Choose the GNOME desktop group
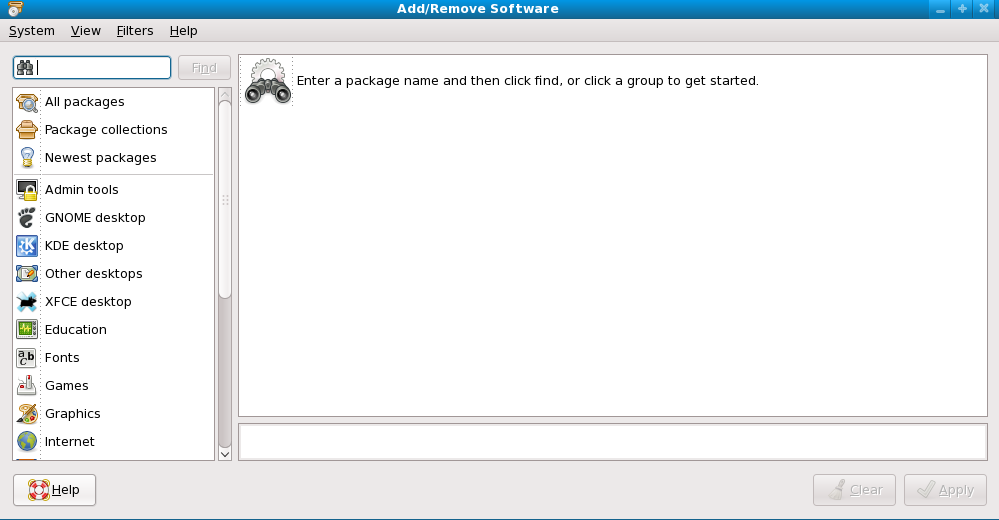 point(113,218)
